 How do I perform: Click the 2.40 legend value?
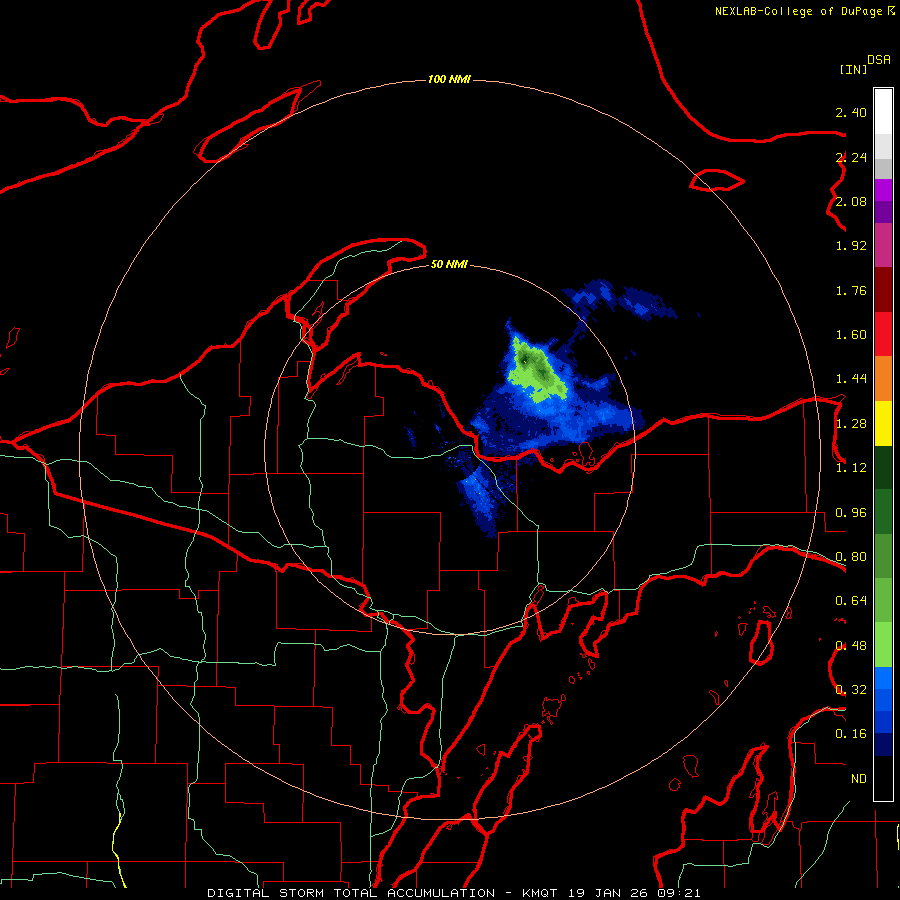pyautogui.click(x=851, y=112)
